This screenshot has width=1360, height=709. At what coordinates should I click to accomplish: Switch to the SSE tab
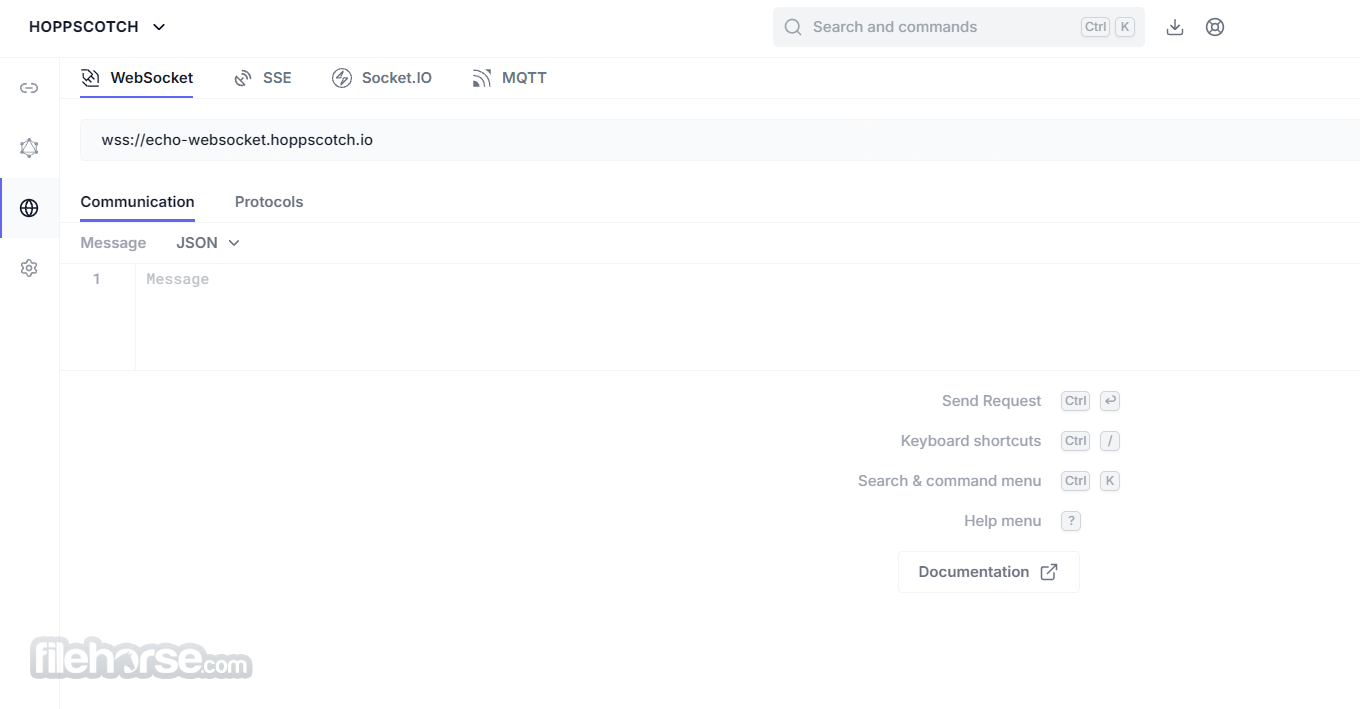[263, 78]
